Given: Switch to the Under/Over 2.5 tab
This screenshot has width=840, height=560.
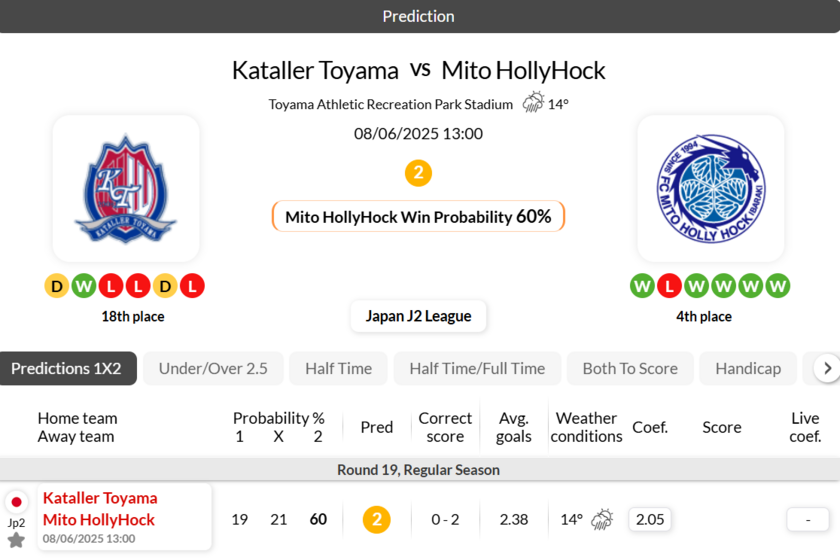Looking at the screenshot, I should pyautogui.click(x=213, y=368).
